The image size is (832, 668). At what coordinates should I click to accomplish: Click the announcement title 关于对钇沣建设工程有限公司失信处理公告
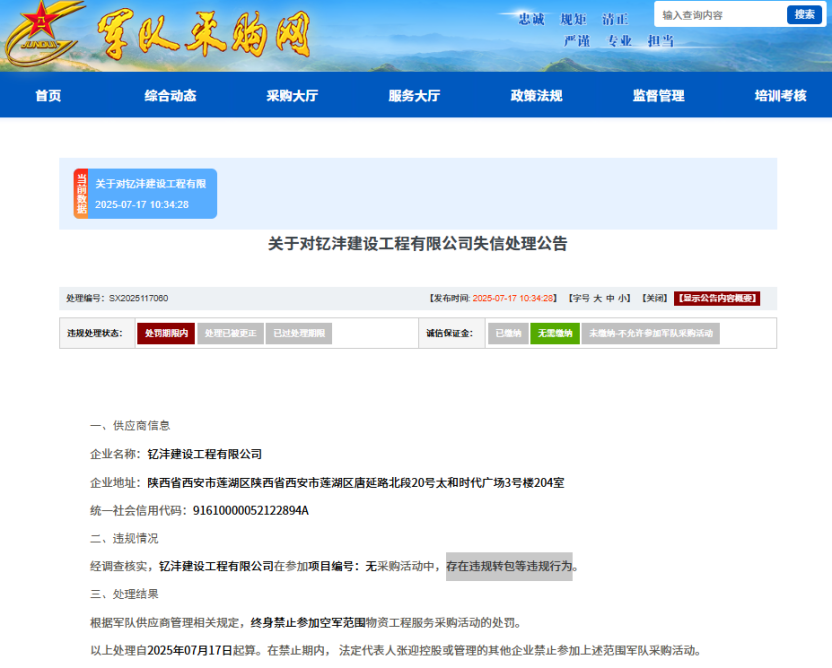pos(418,244)
